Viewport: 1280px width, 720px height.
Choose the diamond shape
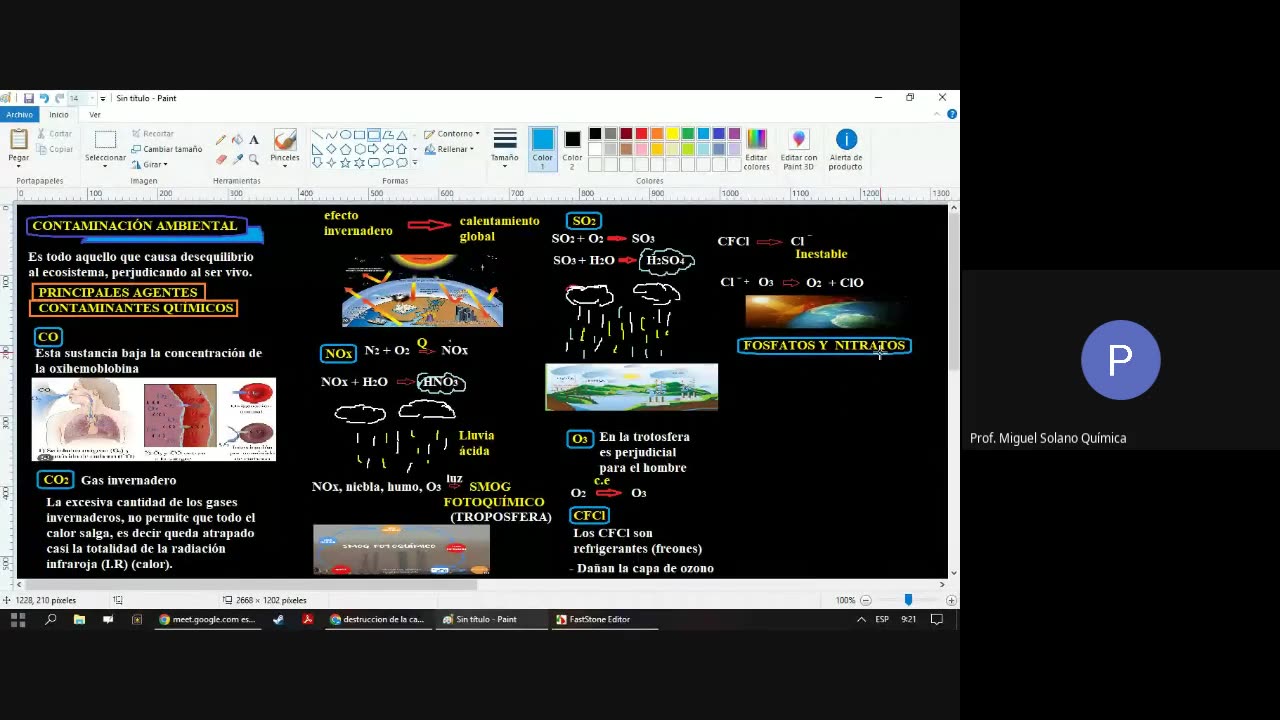click(x=331, y=149)
